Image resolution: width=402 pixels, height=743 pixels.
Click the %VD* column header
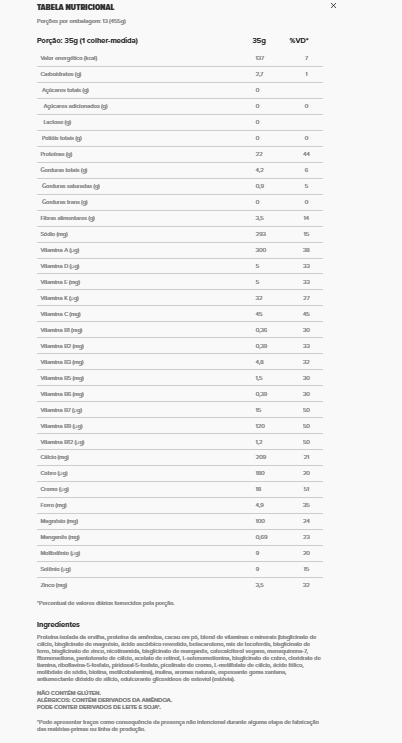click(x=299, y=41)
